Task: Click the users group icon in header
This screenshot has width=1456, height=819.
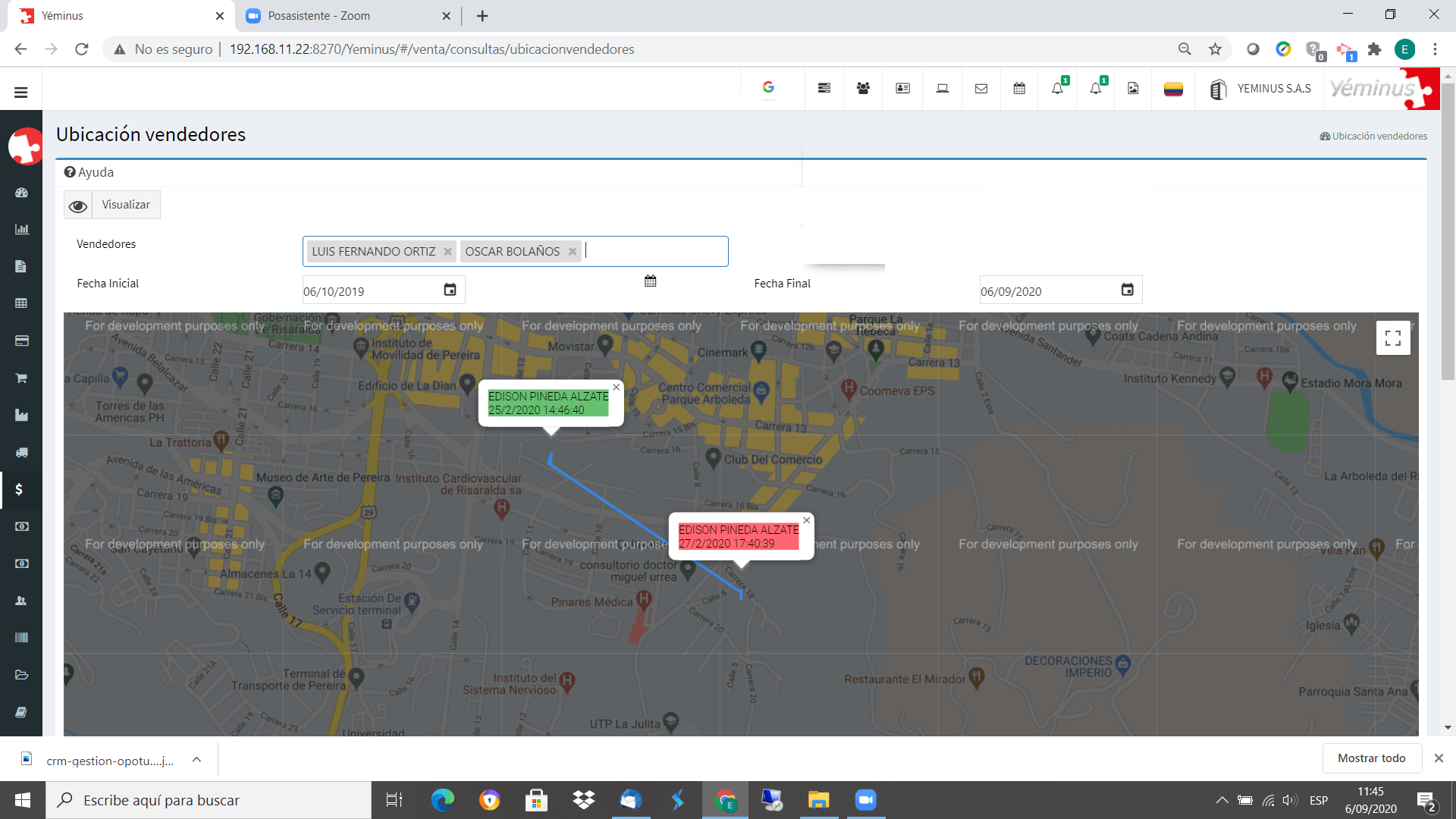Action: (863, 89)
